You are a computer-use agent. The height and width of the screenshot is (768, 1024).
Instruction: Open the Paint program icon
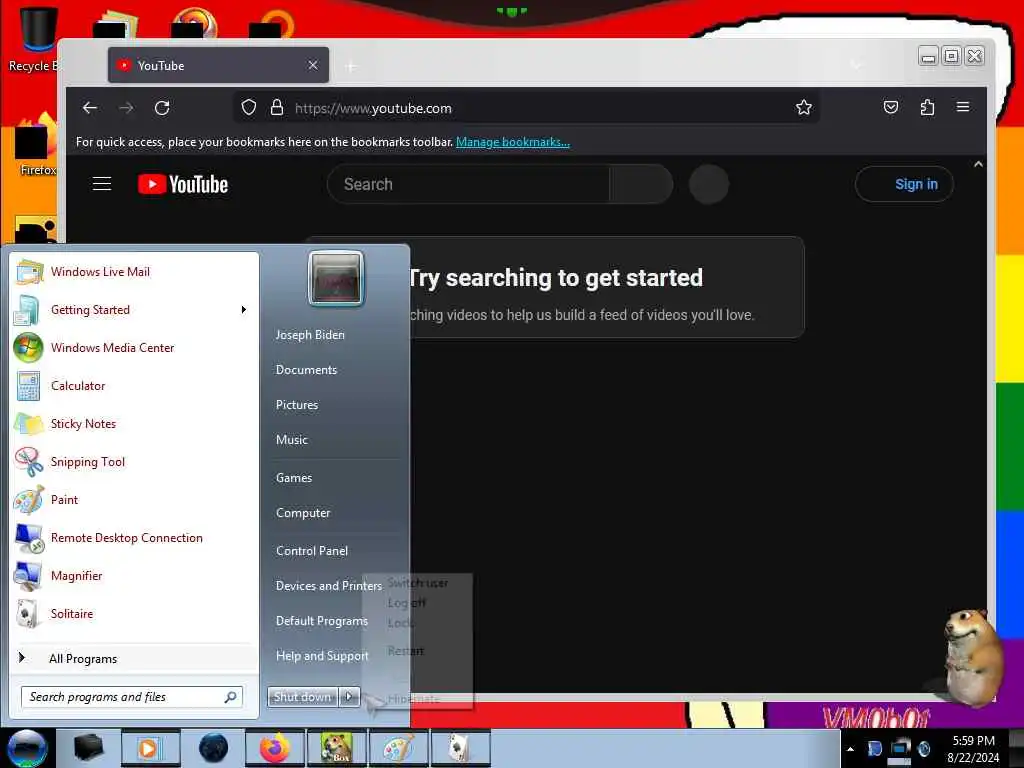coord(28,500)
